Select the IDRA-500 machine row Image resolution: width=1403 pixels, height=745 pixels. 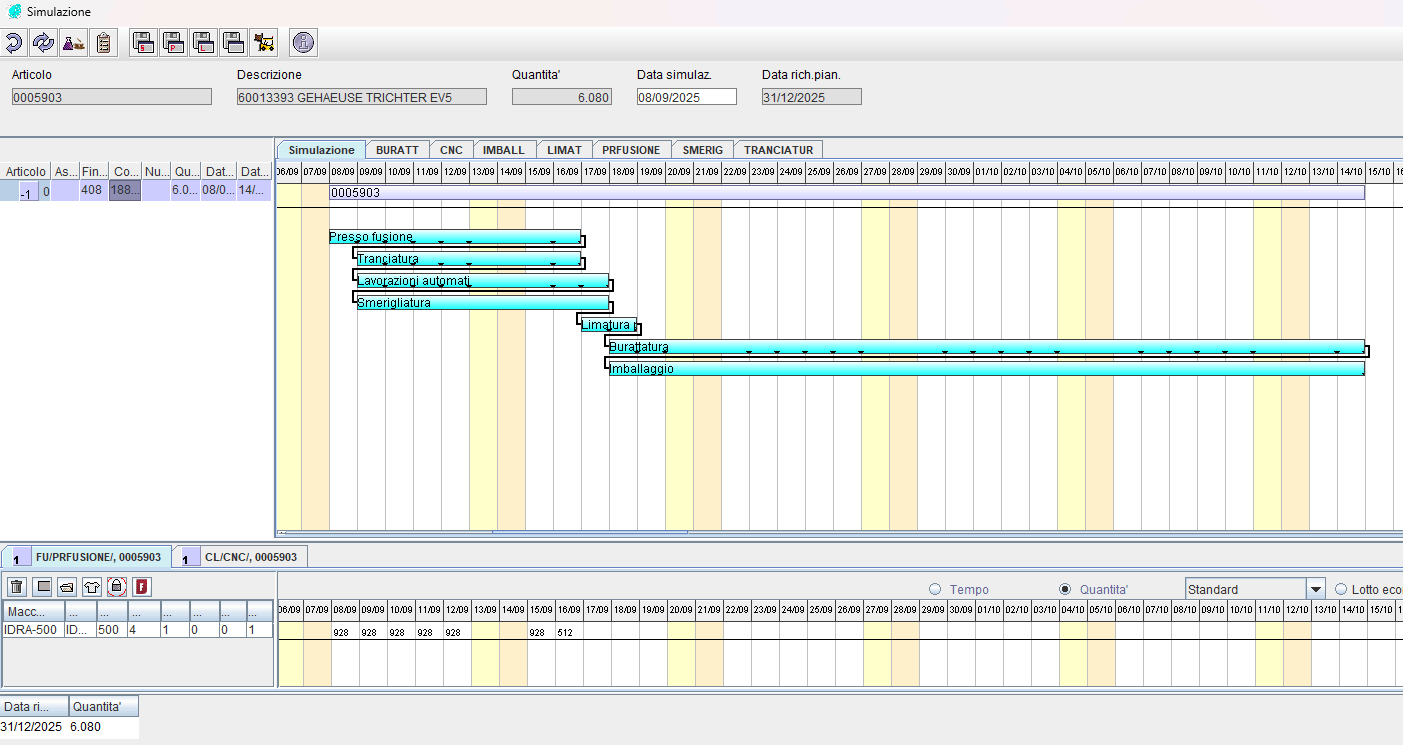coord(32,630)
